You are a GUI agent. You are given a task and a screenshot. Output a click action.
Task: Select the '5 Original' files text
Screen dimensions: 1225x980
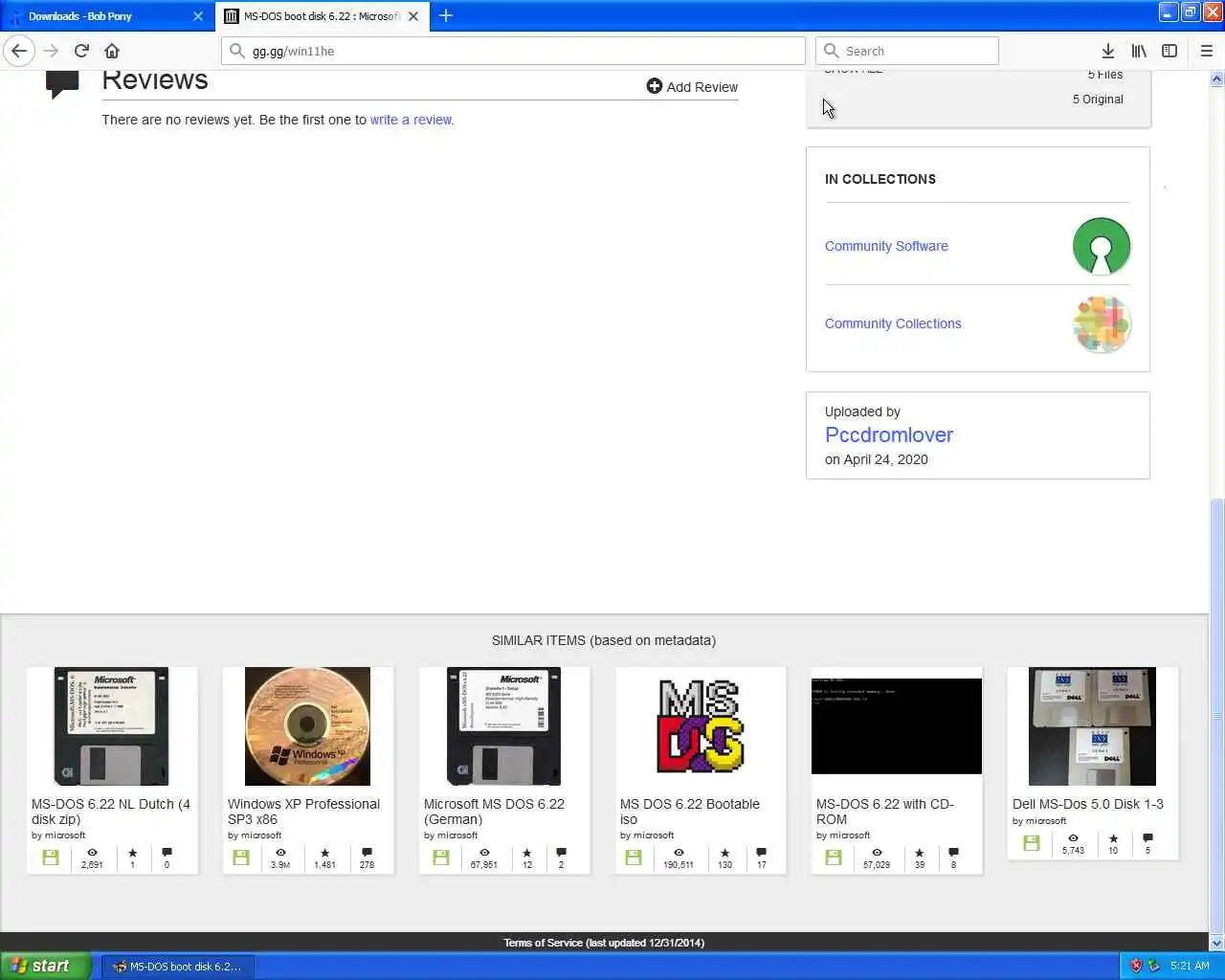pos(1098,100)
